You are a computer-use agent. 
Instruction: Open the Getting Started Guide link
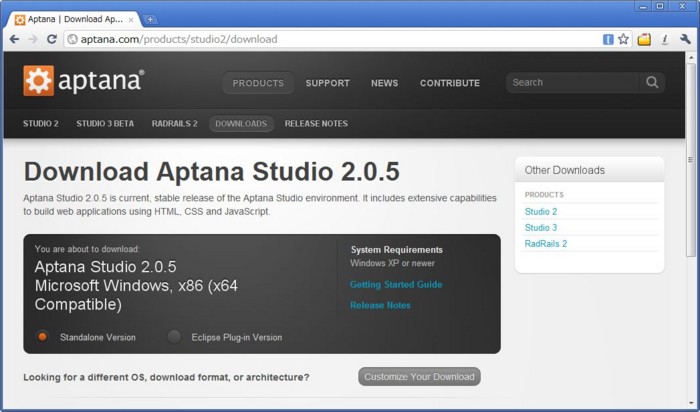(396, 284)
